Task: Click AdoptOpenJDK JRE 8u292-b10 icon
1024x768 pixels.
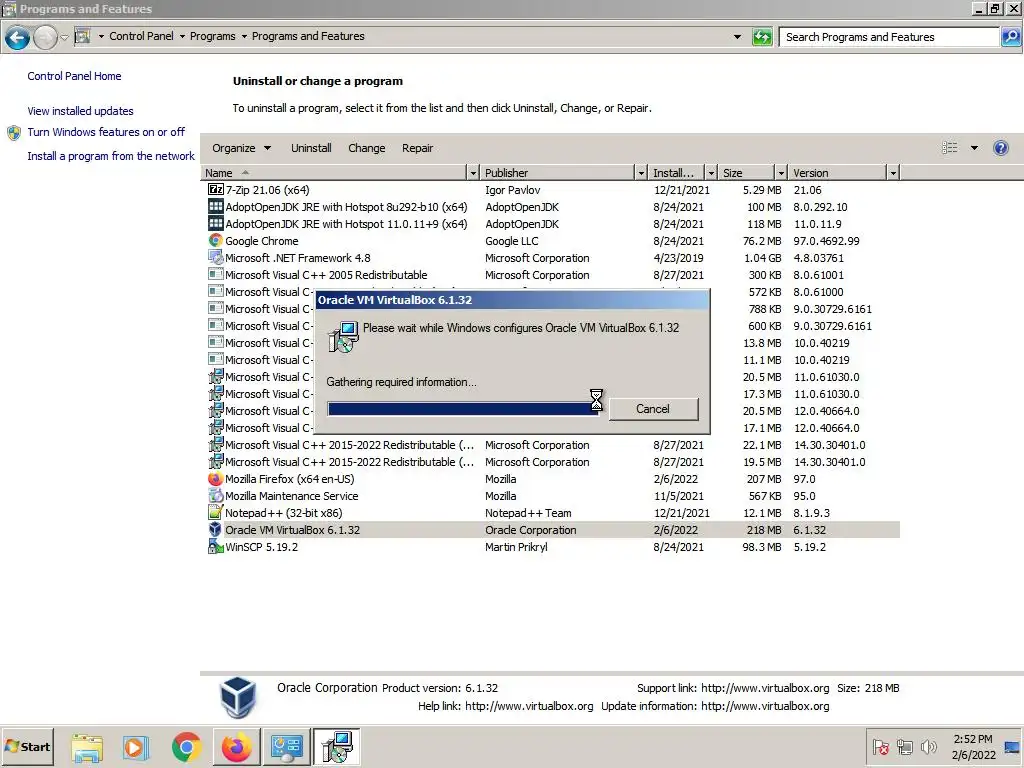Action: 216,206
